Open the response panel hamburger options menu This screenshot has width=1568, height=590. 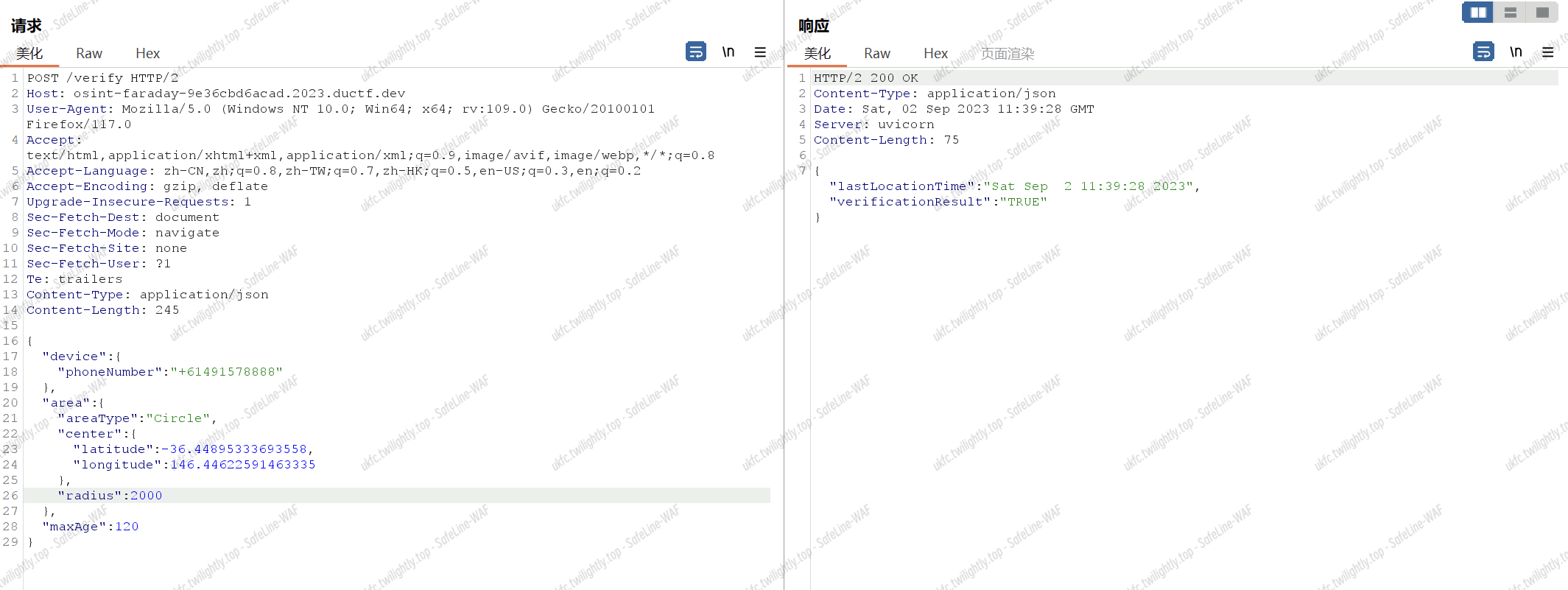[1547, 52]
